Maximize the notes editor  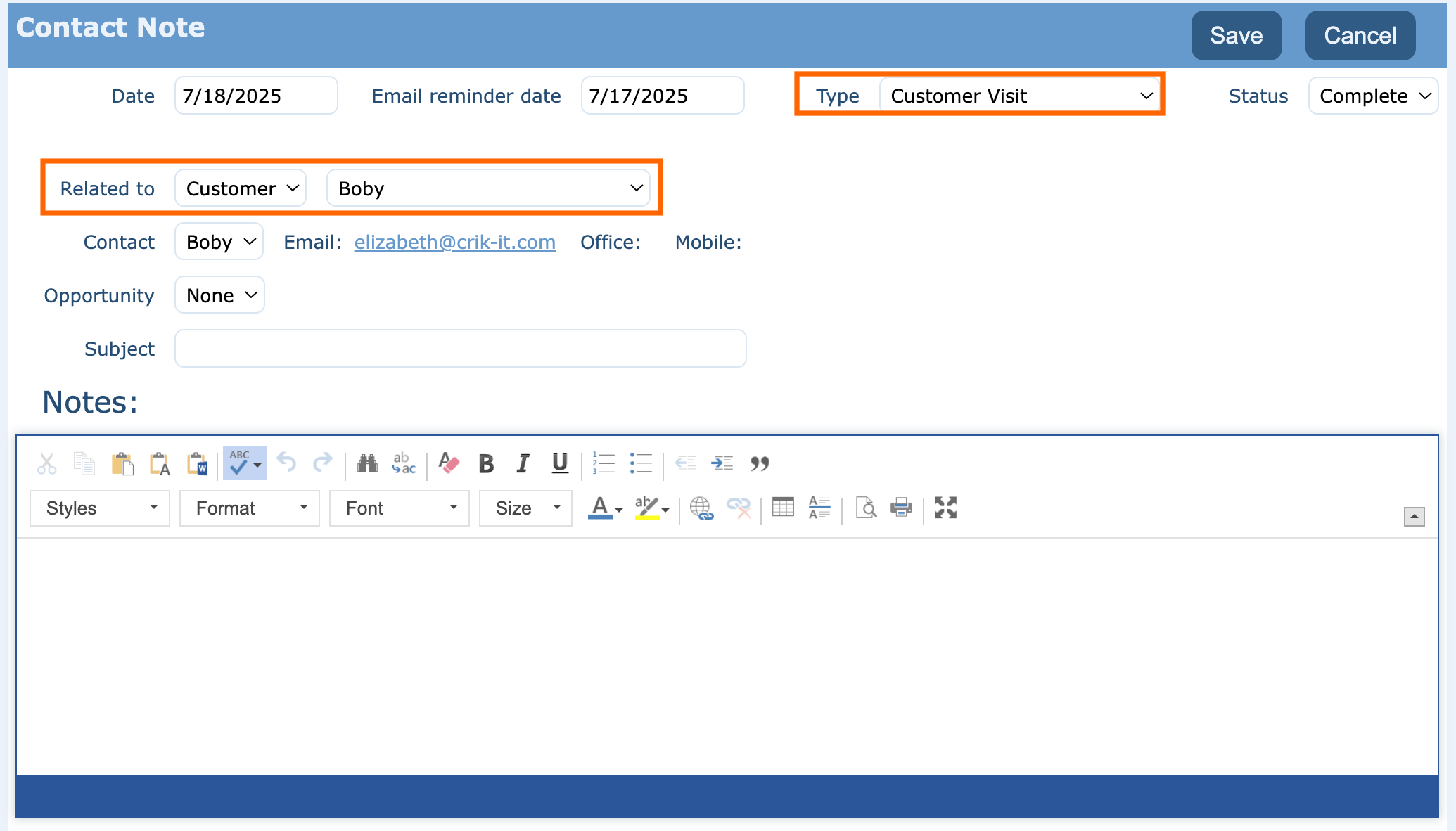coord(945,508)
